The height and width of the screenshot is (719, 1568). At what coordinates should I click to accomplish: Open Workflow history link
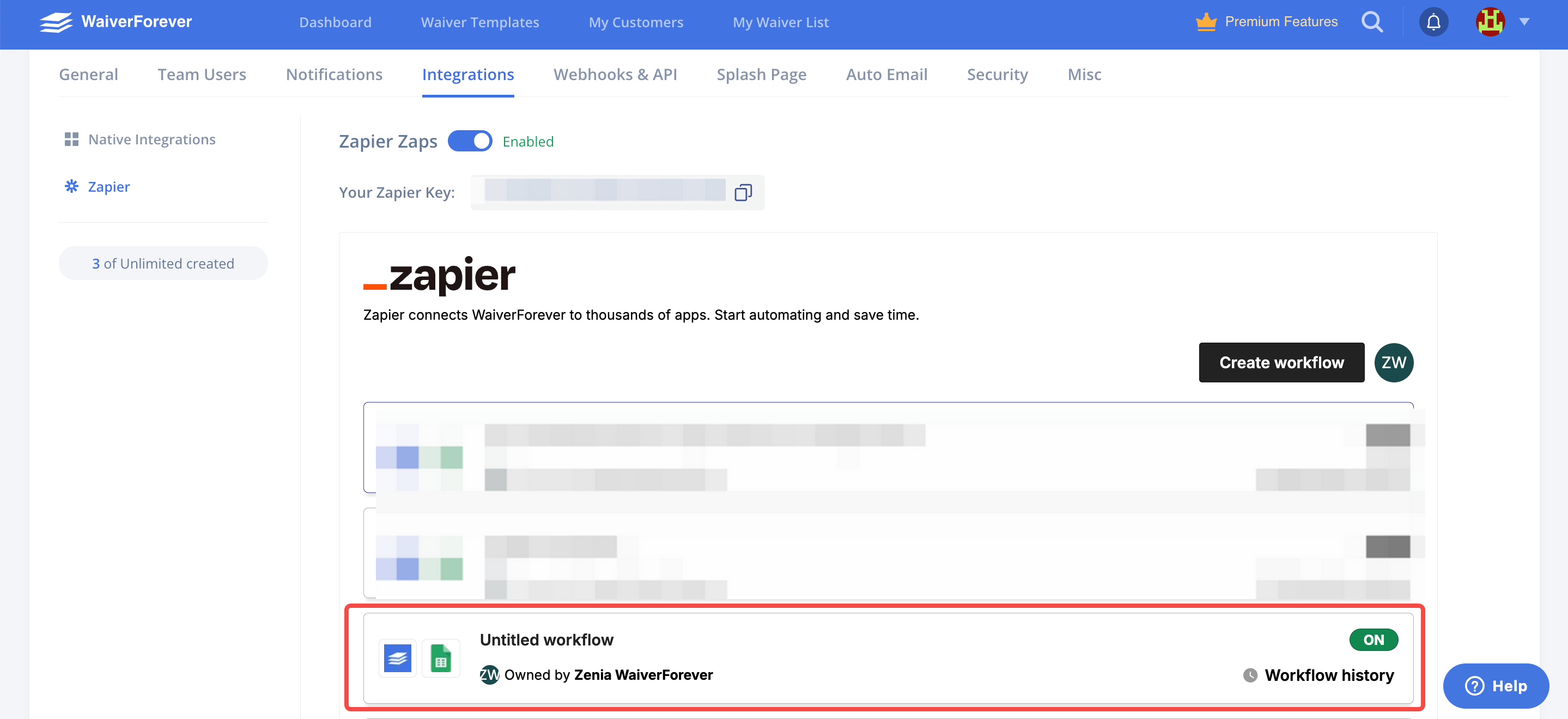click(x=1329, y=675)
